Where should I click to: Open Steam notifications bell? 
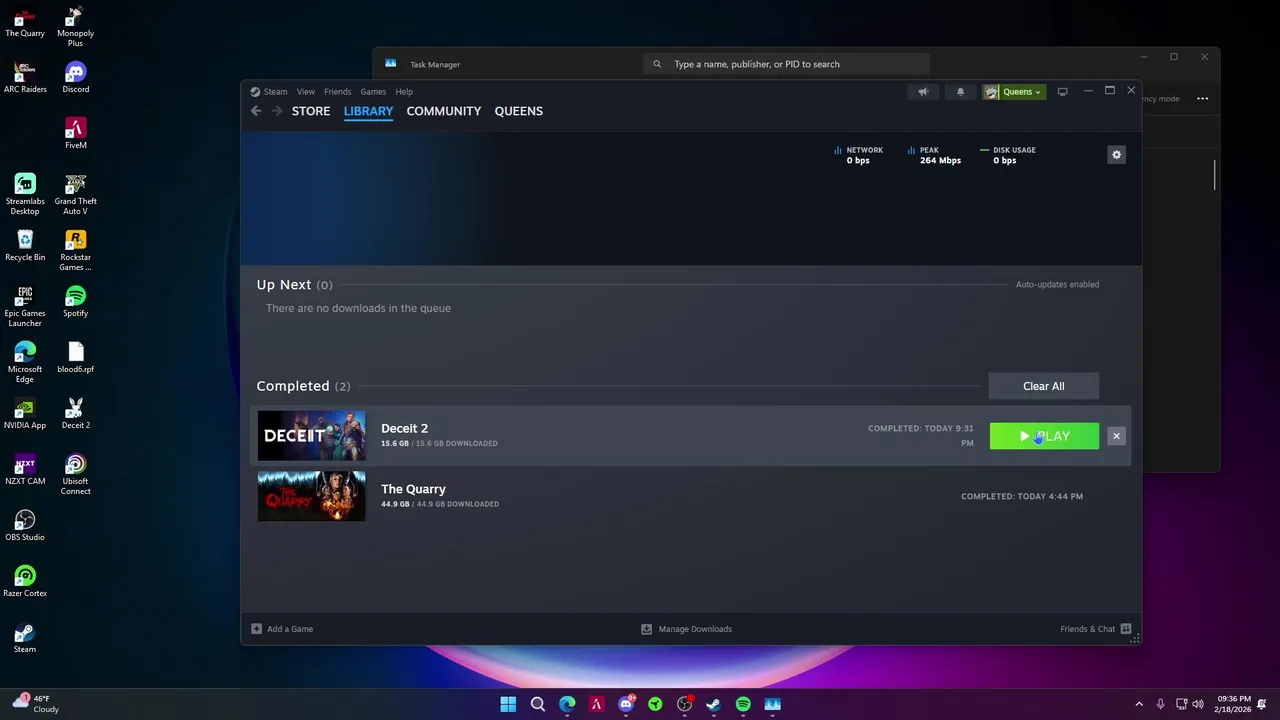(960, 92)
